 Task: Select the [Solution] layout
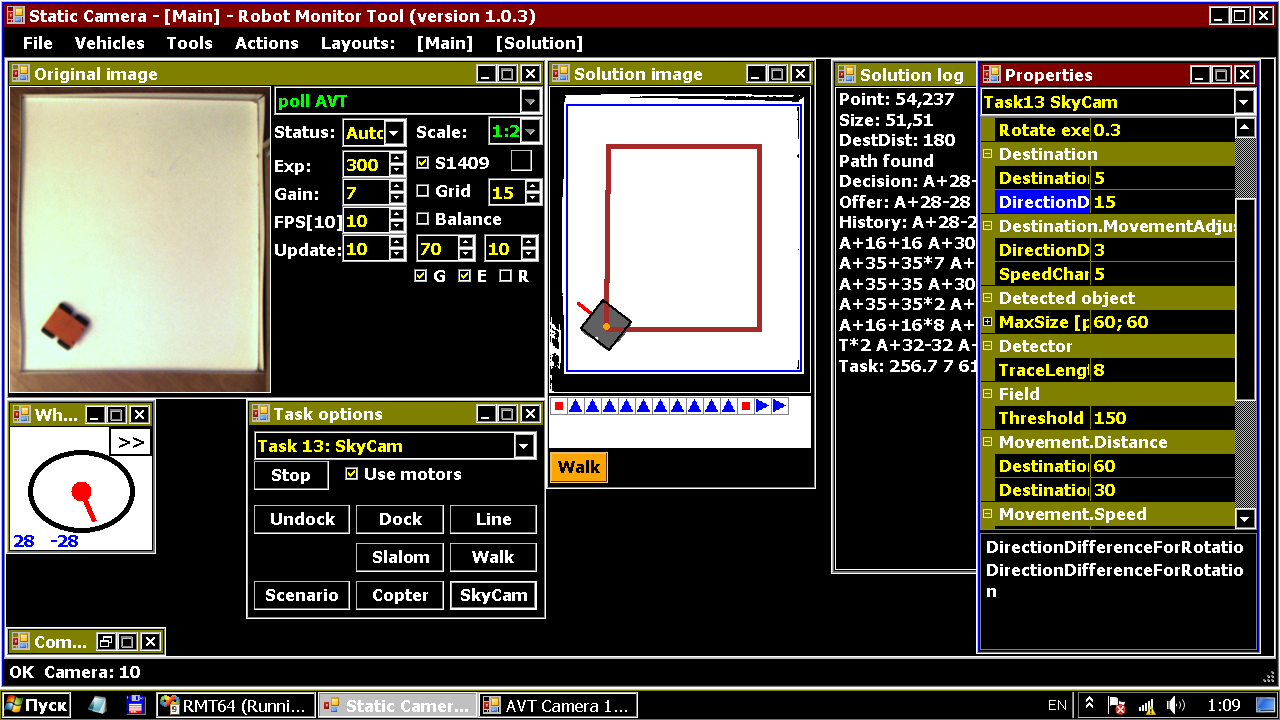pyautogui.click(x=539, y=43)
